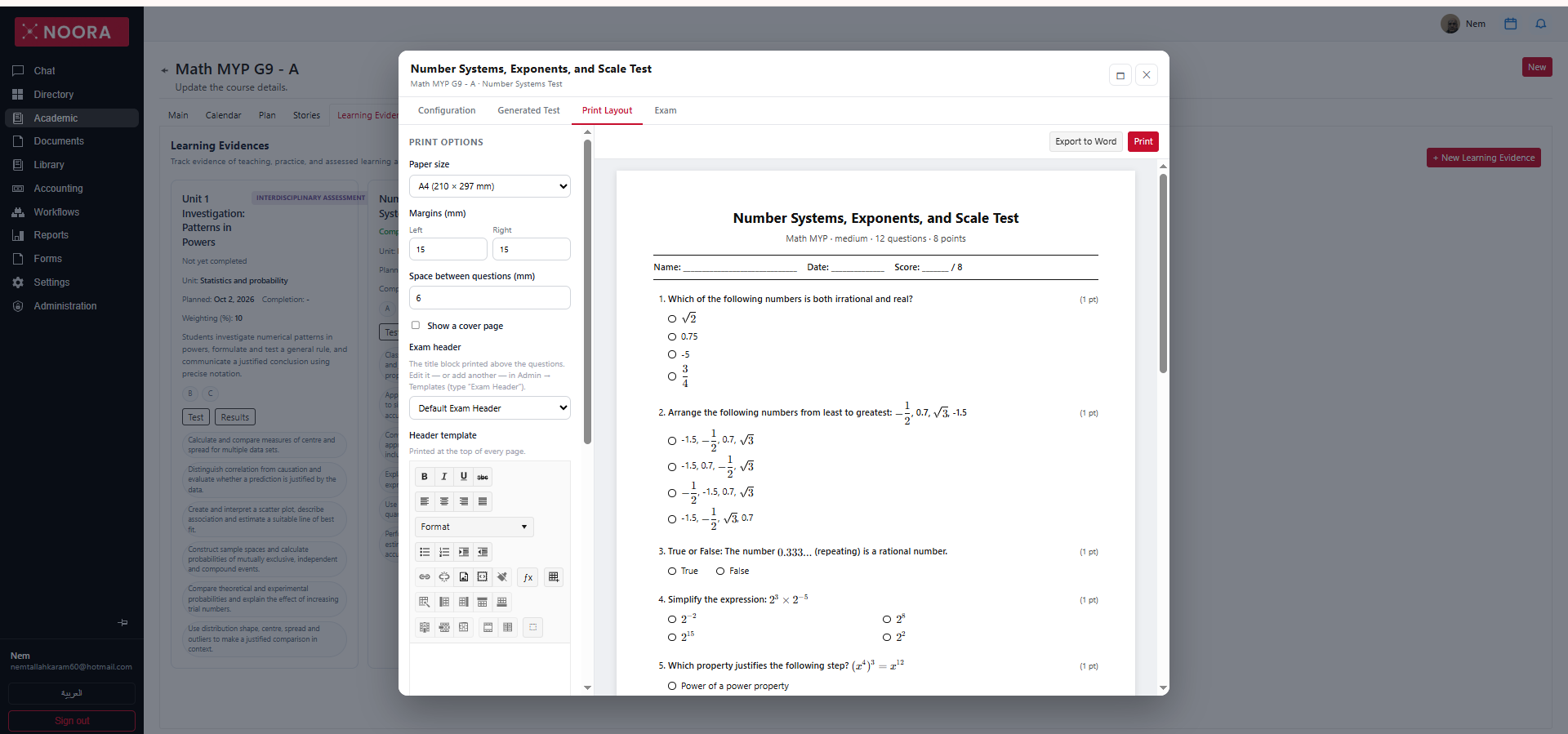Image resolution: width=1568 pixels, height=734 pixels.
Task: Increase indent in editor
Action: pyautogui.click(x=464, y=552)
